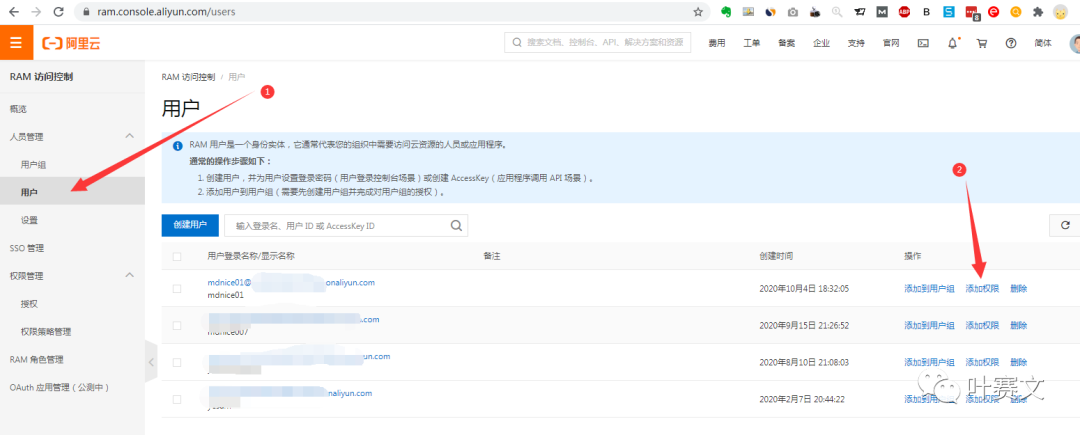This screenshot has width=1080, height=435.
Task: Open 支持 in the top navigation
Action: [856, 43]
